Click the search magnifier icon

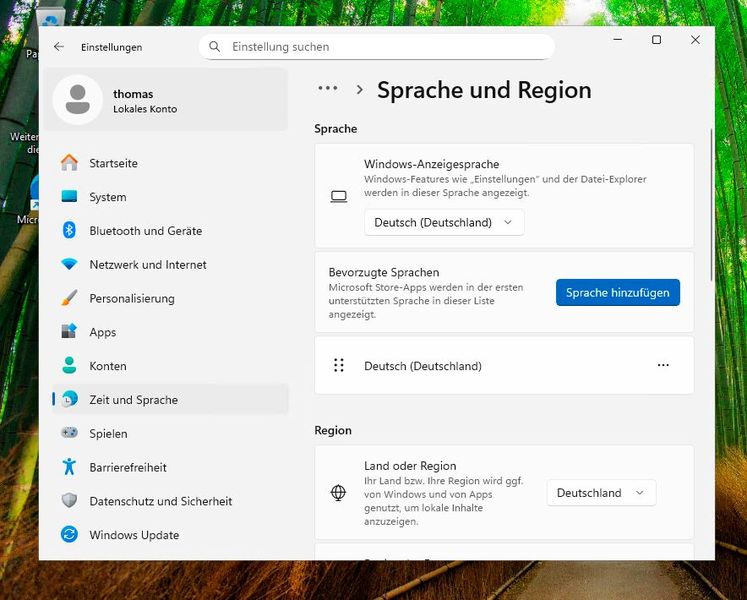tap(215, 47)
